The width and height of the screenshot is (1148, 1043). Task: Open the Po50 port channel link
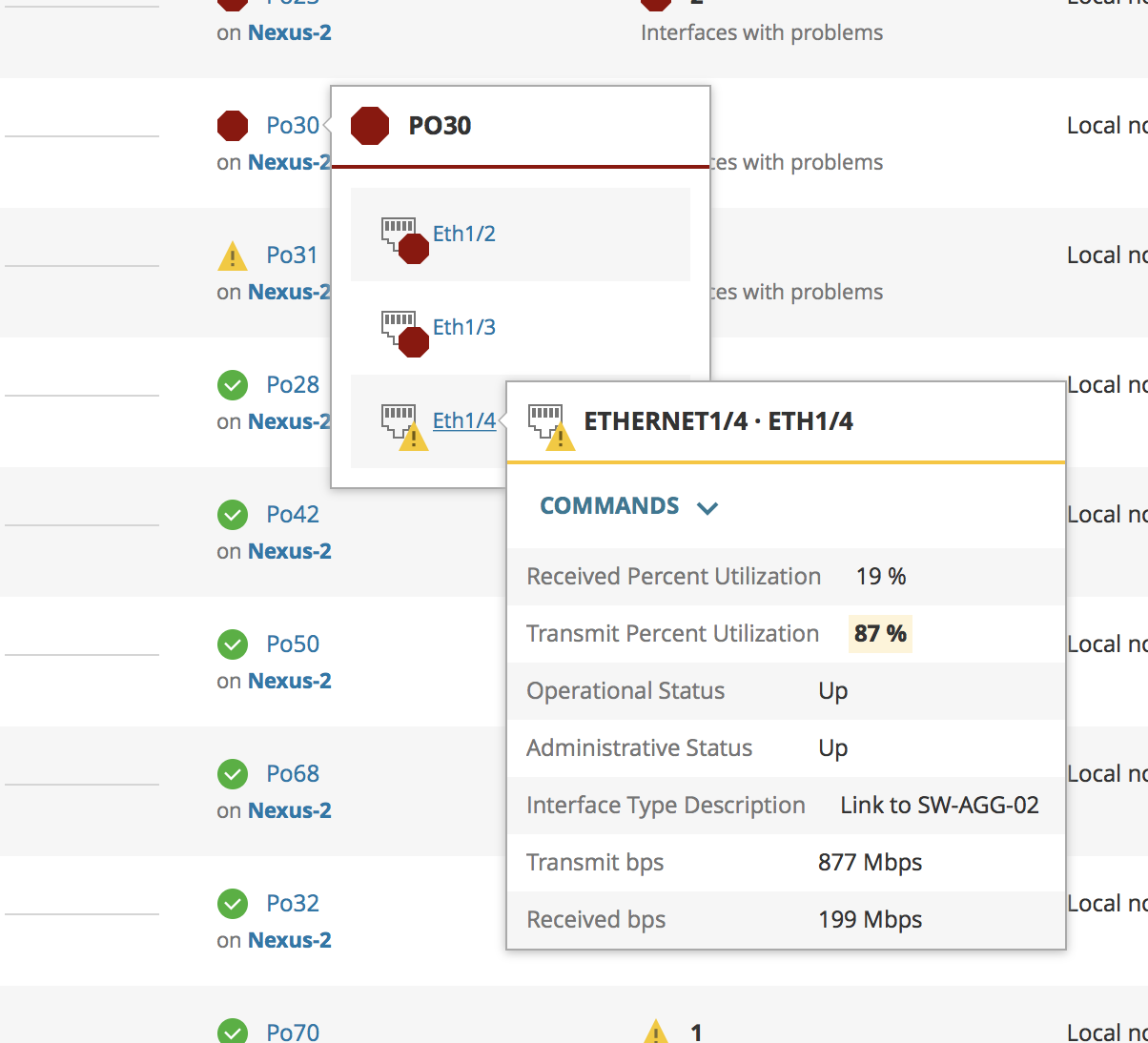293,644
